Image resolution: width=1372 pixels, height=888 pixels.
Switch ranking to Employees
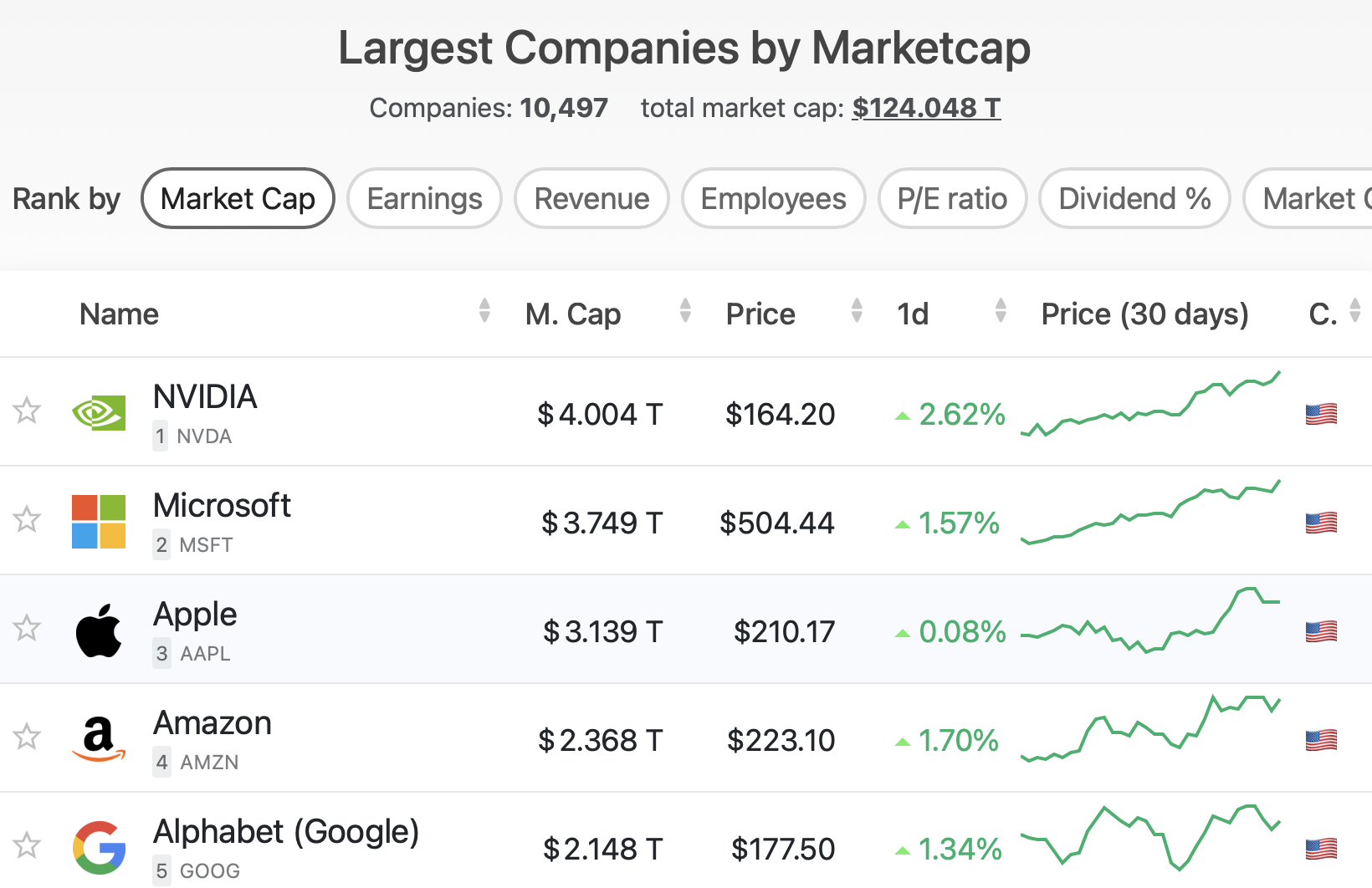[x=773, y=198]
